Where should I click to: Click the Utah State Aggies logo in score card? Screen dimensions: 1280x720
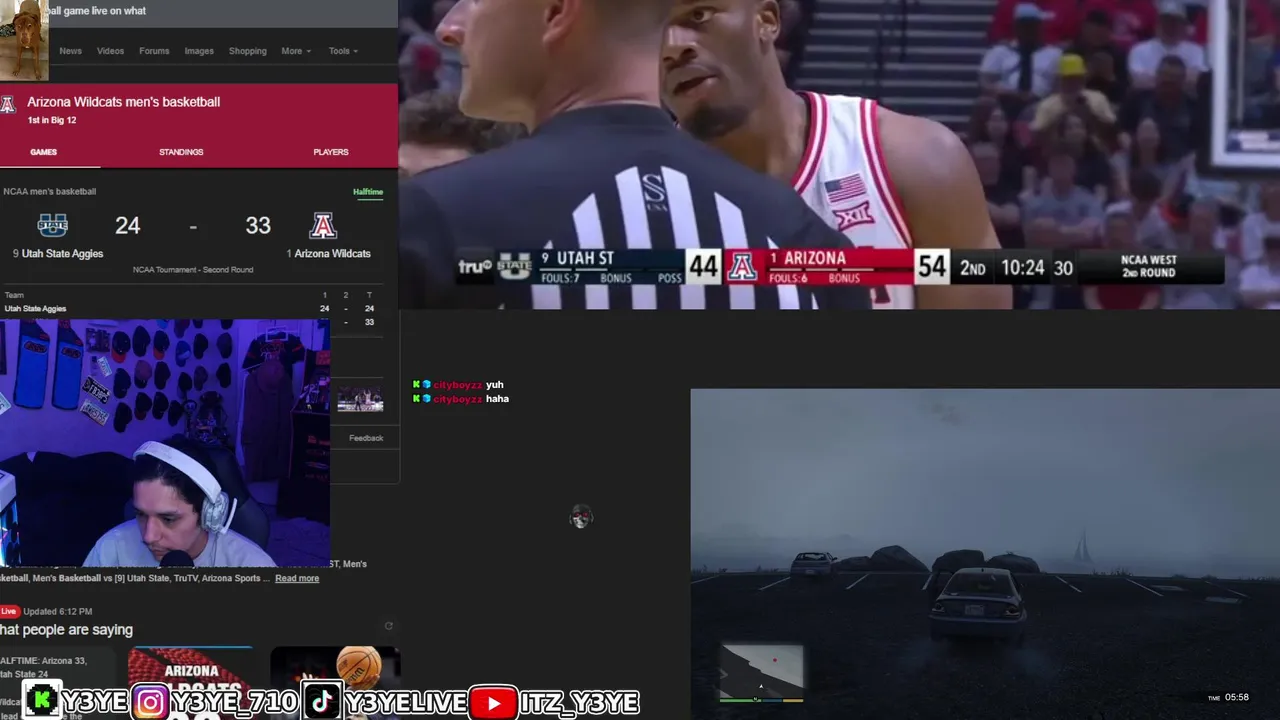pos(53,225)
